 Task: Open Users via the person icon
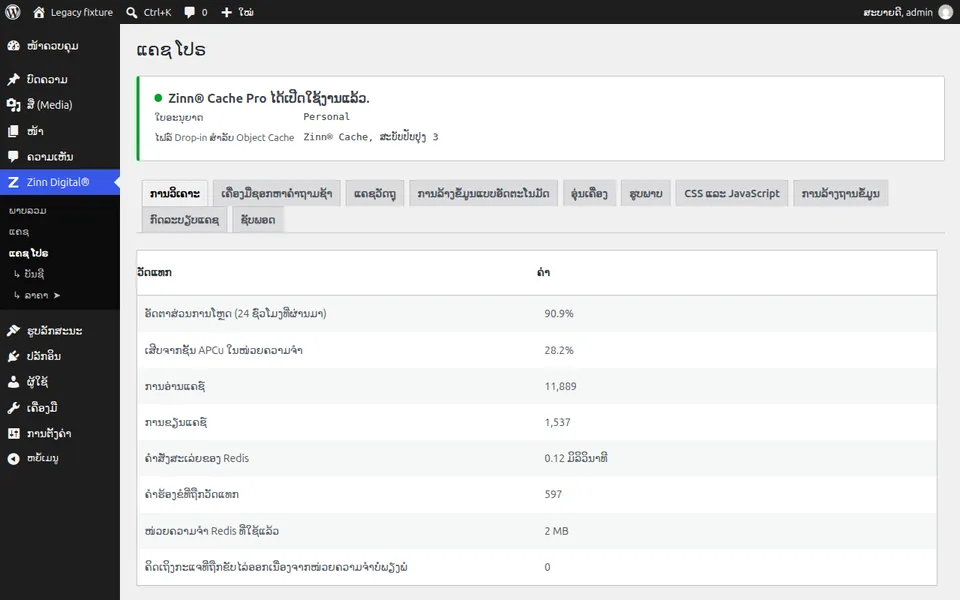pos(13,382)
